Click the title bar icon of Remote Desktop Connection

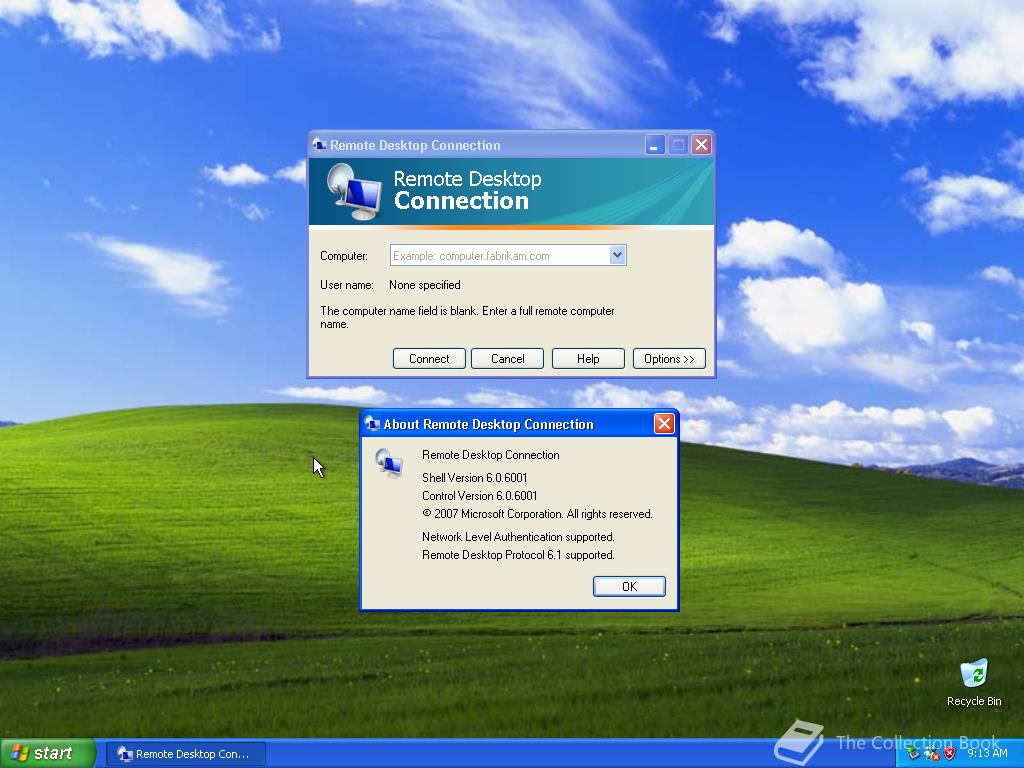pyautogui.click(x=319, y=144)
